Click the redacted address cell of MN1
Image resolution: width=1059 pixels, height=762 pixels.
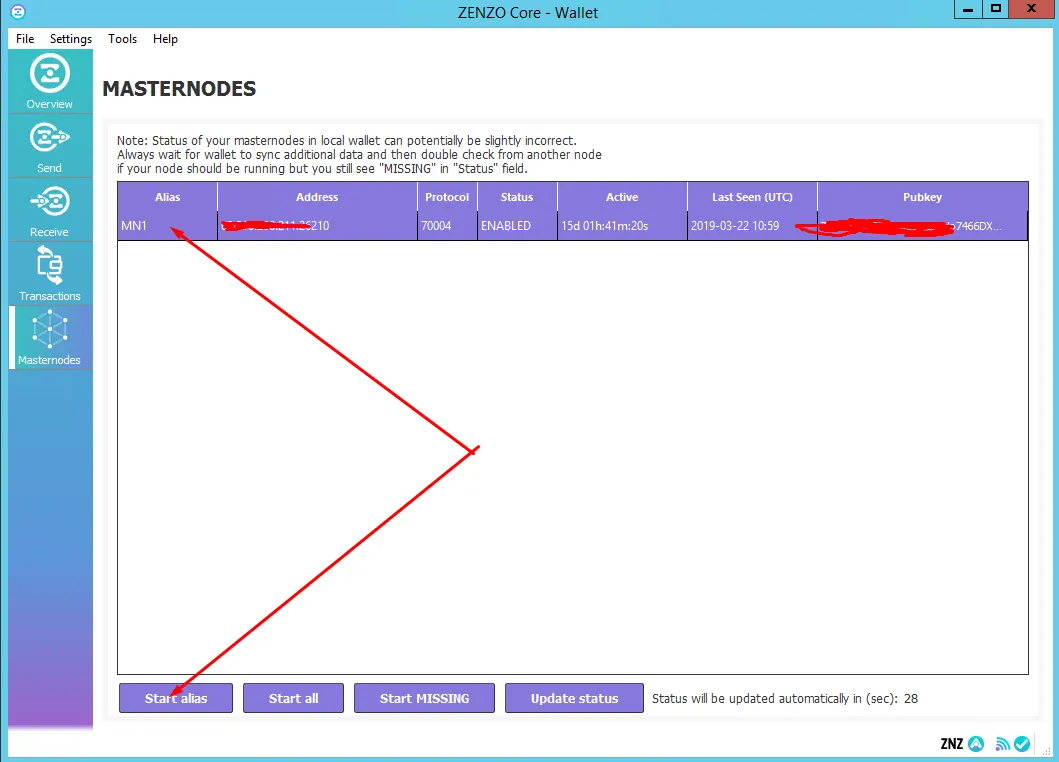coord(317,226)
